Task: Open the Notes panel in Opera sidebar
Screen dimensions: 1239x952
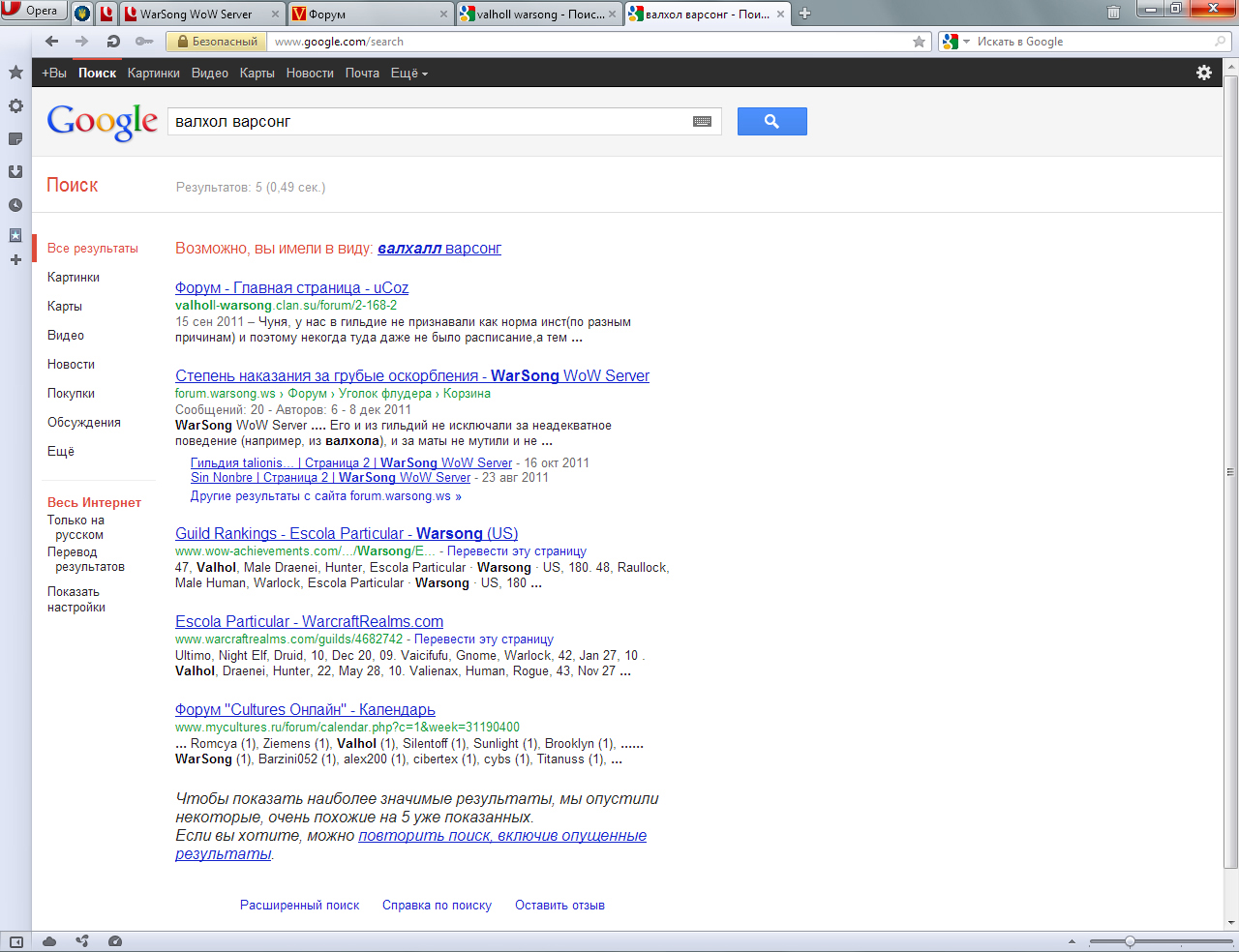Action: click(x=15, y=138)
